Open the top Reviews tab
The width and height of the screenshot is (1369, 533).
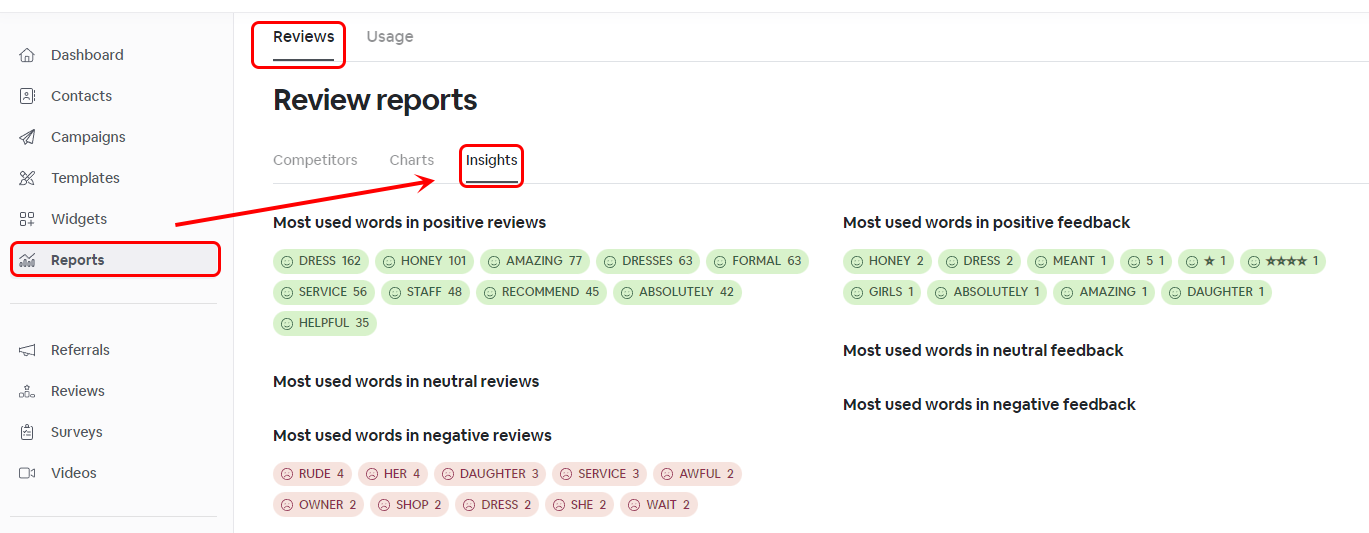[x=303, y=37]
